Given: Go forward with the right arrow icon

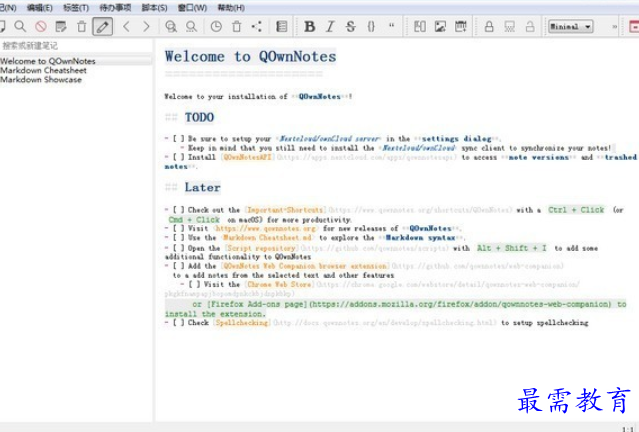Looking at the screenshot, I should [147, 26].
